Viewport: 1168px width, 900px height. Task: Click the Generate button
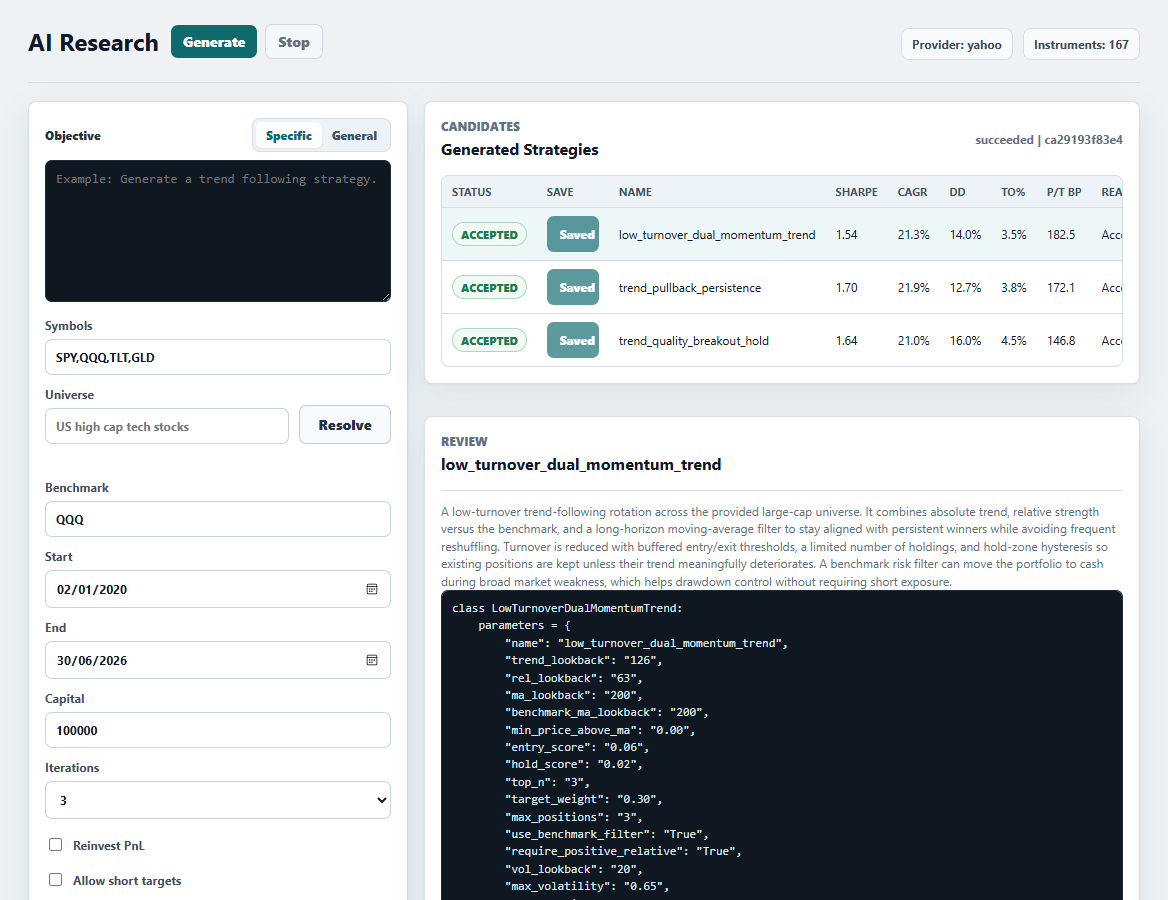coord(214,42)
